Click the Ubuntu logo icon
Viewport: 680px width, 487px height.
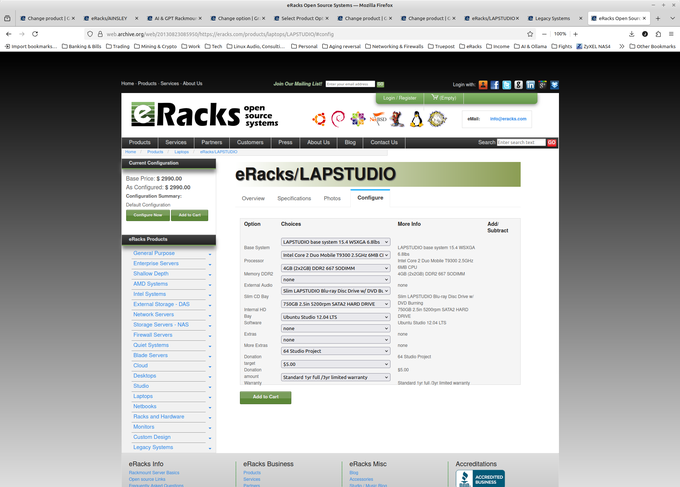[319, 119]
